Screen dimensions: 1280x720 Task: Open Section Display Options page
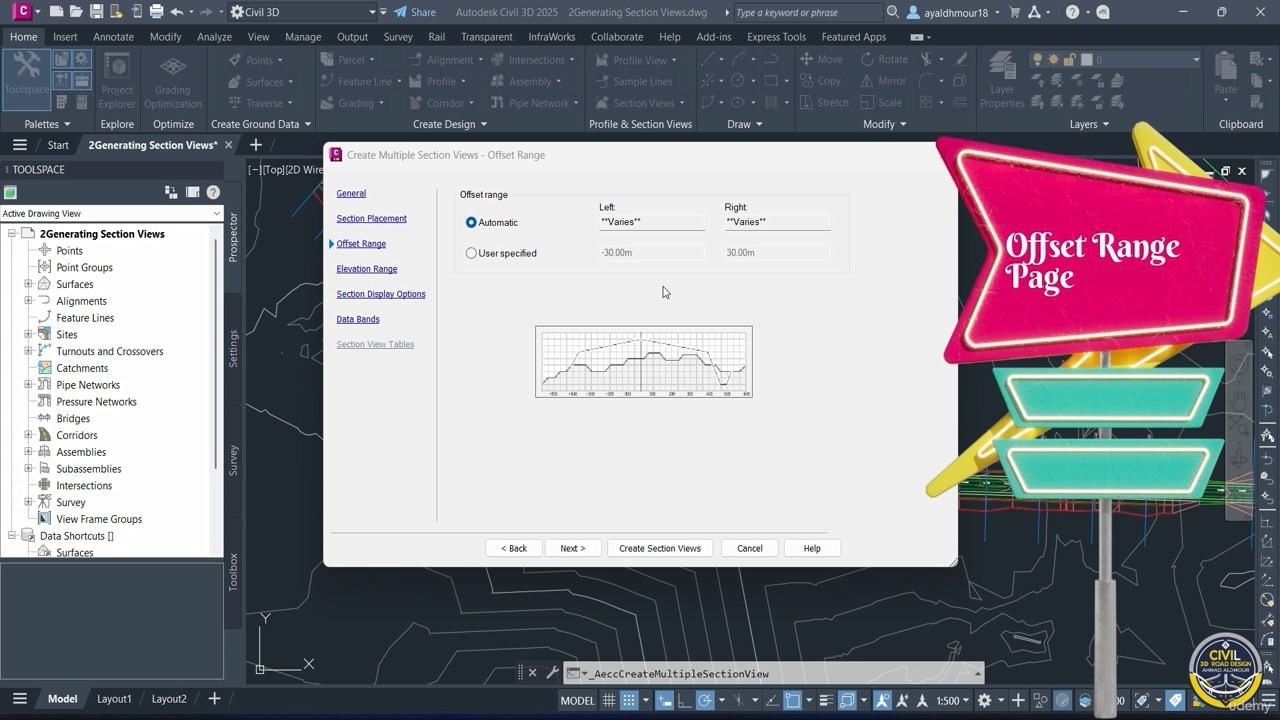pyautogui.click(x=381, y=294)
